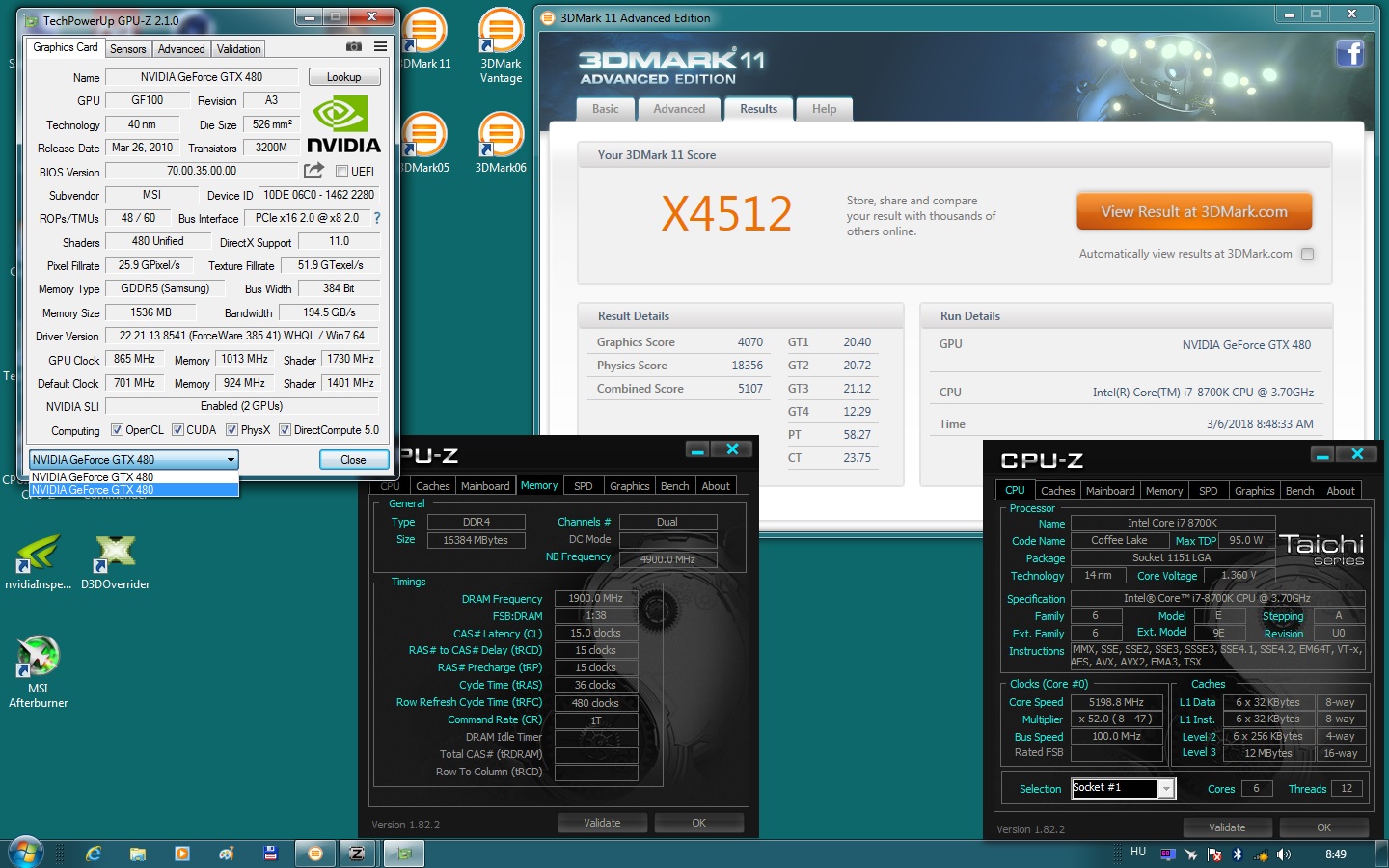Screen dimensions: 1389x868
Task: Click the network signal tray icon
Action: (x=1261, y=854)
